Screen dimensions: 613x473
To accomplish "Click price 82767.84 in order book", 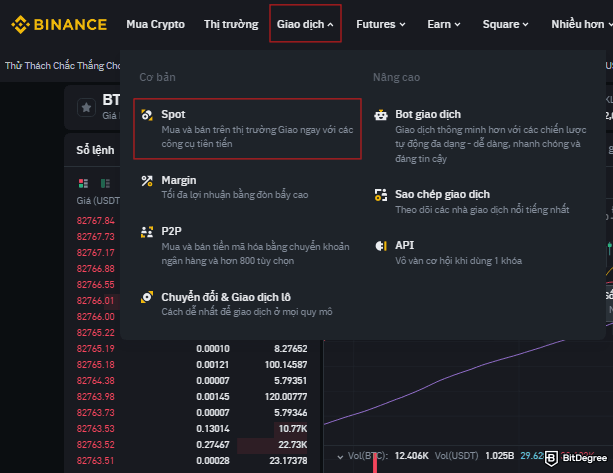I will pyautogui.click(x=96, y=221).
